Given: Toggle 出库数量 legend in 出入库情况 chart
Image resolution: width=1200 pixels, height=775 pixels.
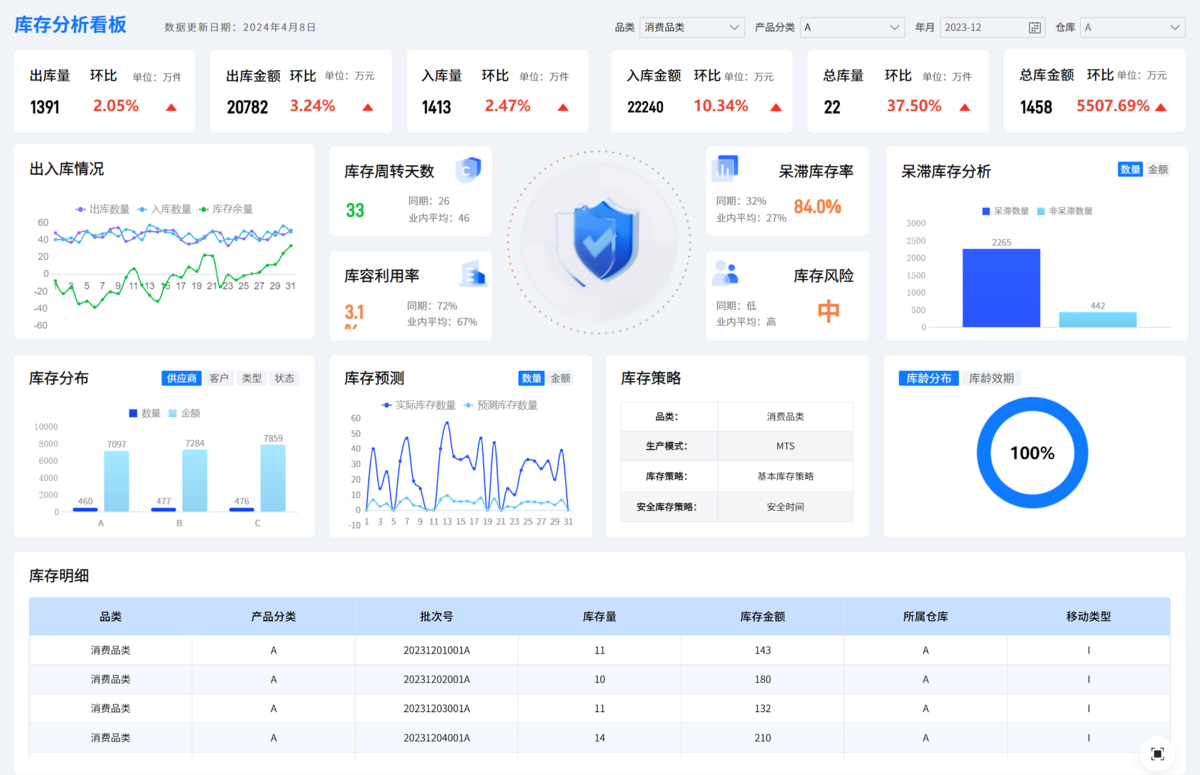Looking at the screenshot, I should click(x=102, y=209).
